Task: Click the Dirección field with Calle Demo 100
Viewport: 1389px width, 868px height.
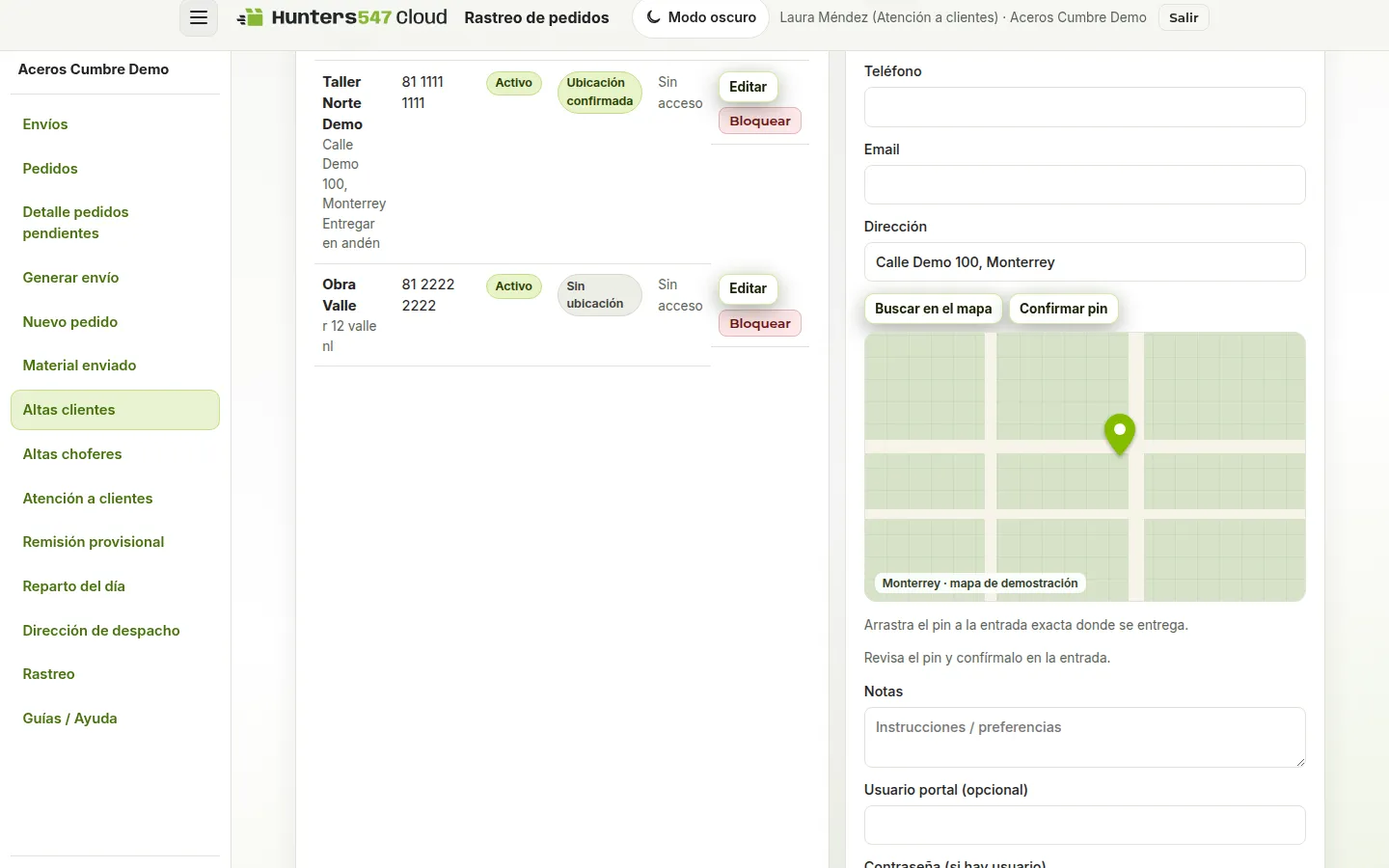Action: click(1084, 262)
